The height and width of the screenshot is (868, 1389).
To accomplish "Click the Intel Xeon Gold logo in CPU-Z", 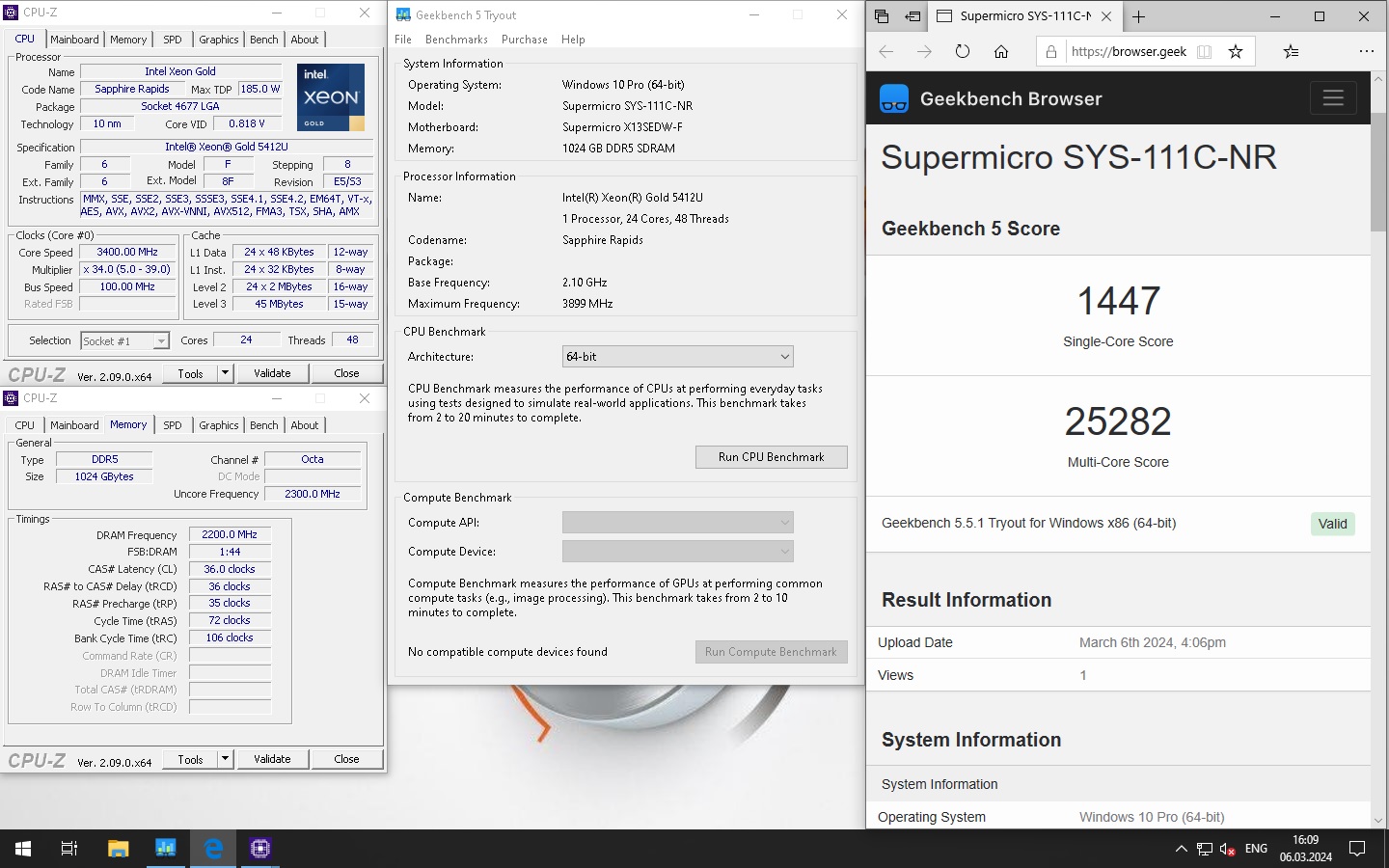I will (330, 97).
